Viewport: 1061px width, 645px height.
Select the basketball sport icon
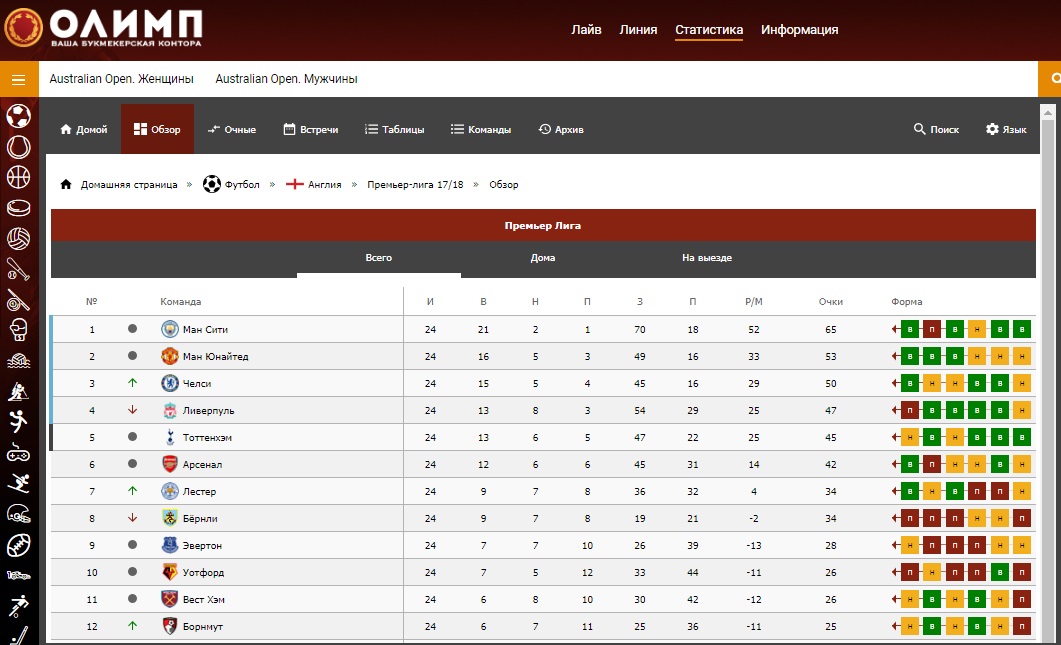[x=18, y=177]
